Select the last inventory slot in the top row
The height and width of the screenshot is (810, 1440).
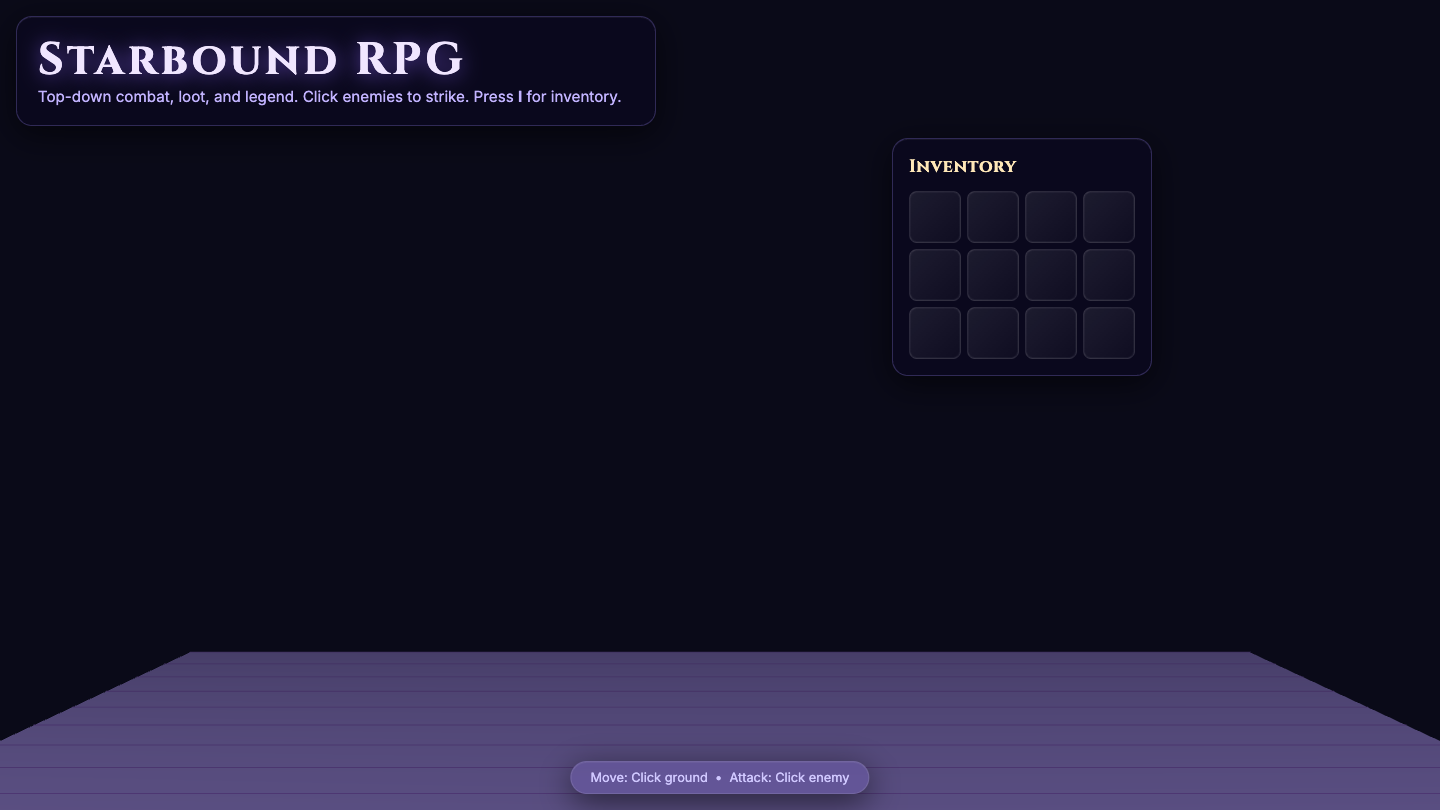(1109, 217)
